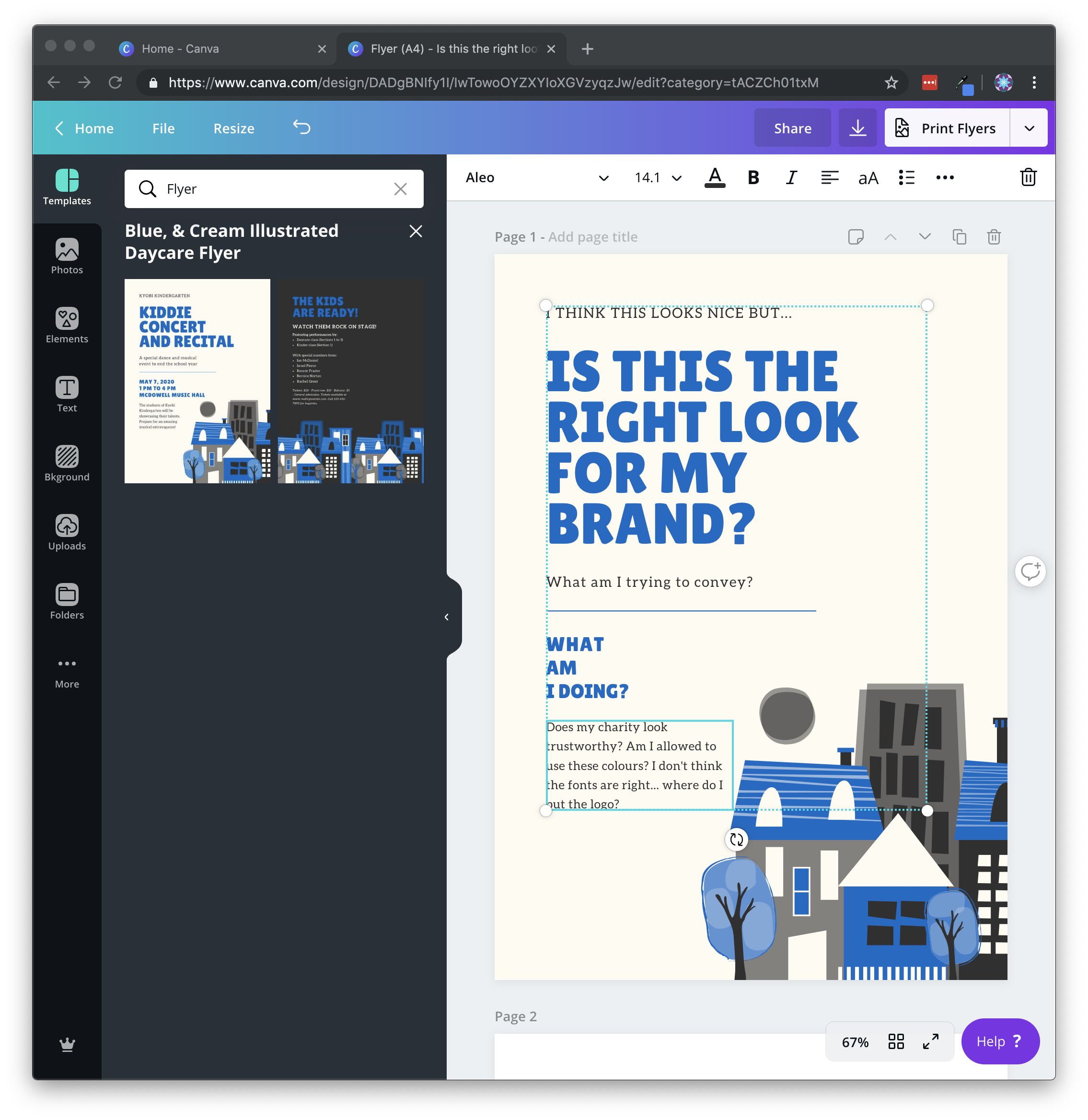This screenshot has width=1088, height=1120.
Task: Open the Elements panel
Action: pyautogui.click(x=67, y=326)
